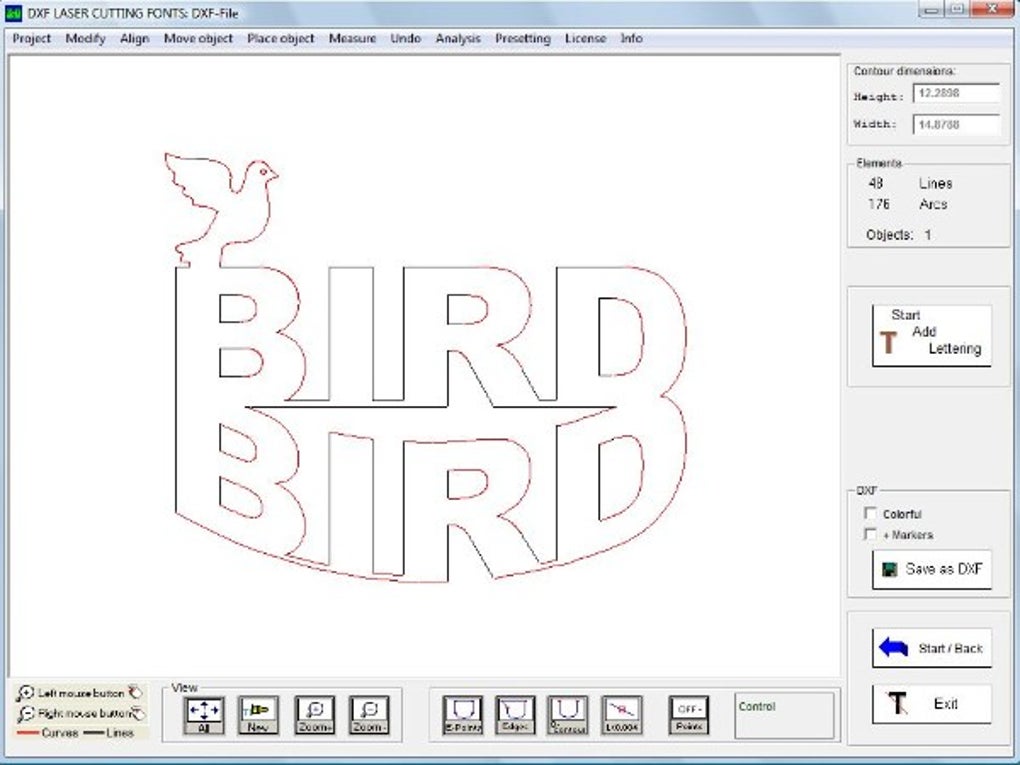Image resolution: width=1020 pixels, height=765 pixels.
Task: Select the Edges analysis icon
Action: click(515, 715)
